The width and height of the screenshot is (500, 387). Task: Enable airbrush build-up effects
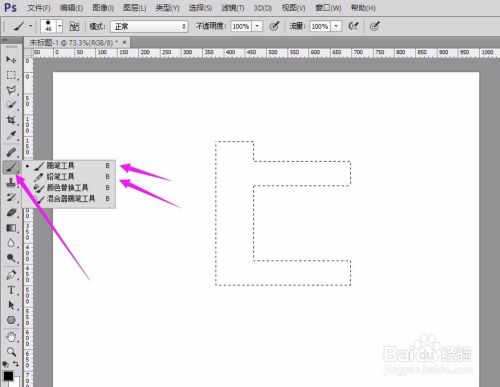pos(353,26)
